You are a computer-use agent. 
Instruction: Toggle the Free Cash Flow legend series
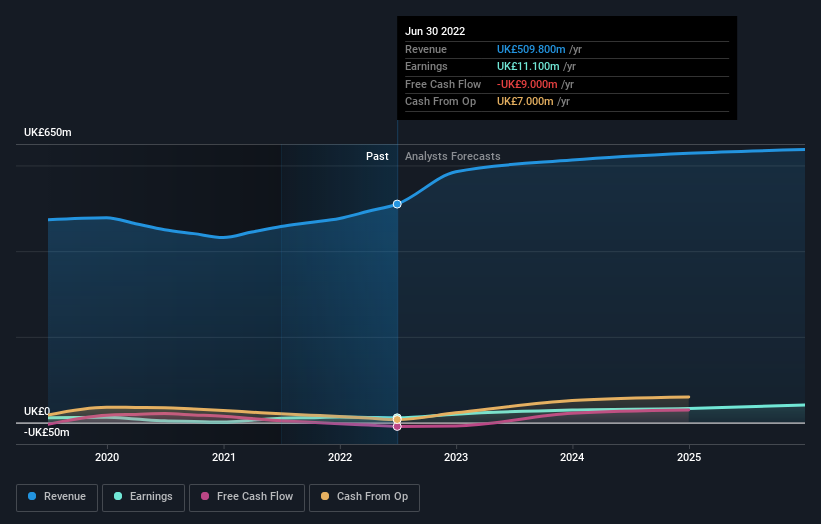pyautogui.click(x=247, y=497)
